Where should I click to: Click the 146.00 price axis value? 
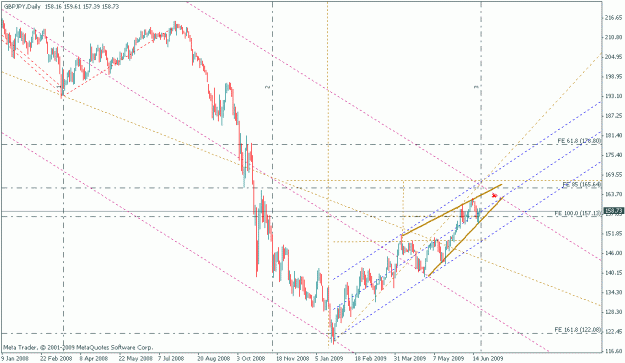coord(613,253)
